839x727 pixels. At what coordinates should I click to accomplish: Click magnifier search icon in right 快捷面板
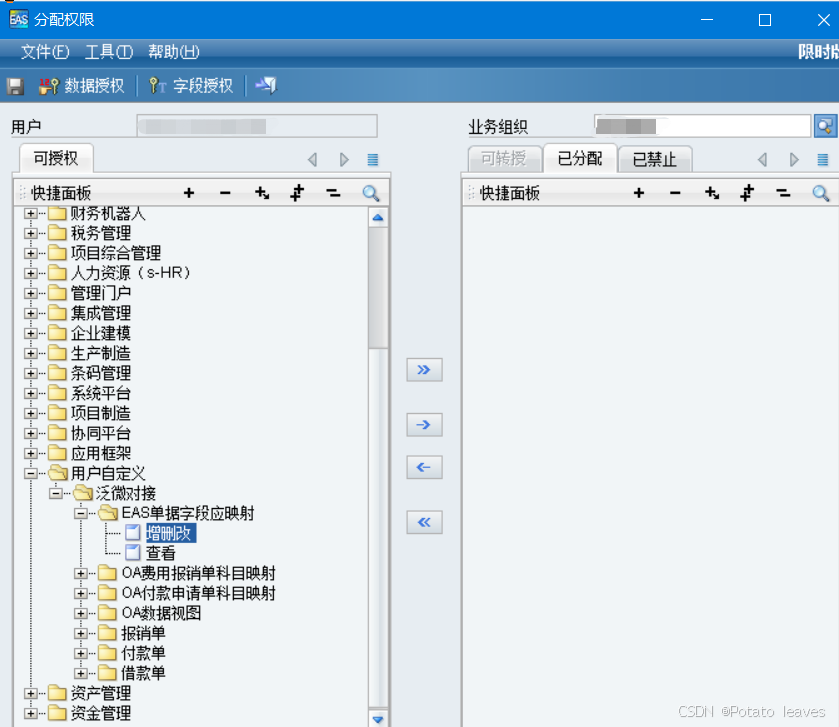click(821, 193)
